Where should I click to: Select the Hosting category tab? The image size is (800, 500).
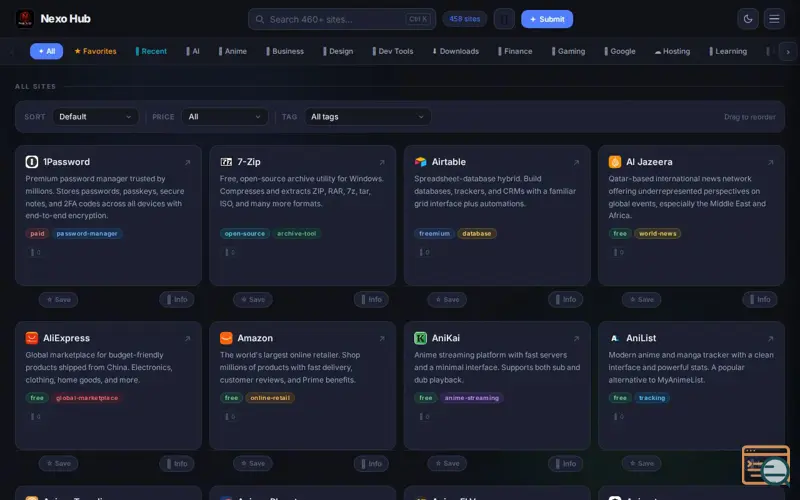coord(672,51)
